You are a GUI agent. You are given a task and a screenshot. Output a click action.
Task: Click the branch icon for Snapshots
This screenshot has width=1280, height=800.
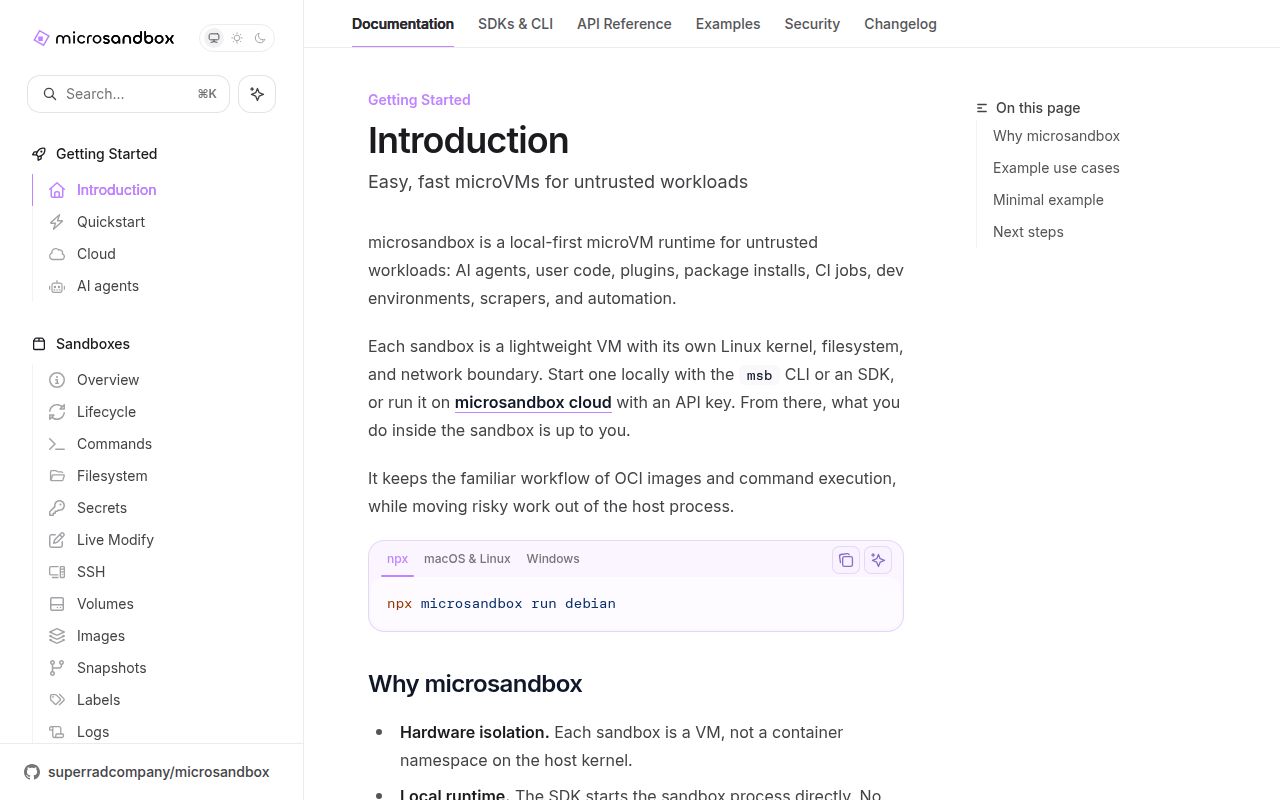(57, 668)
